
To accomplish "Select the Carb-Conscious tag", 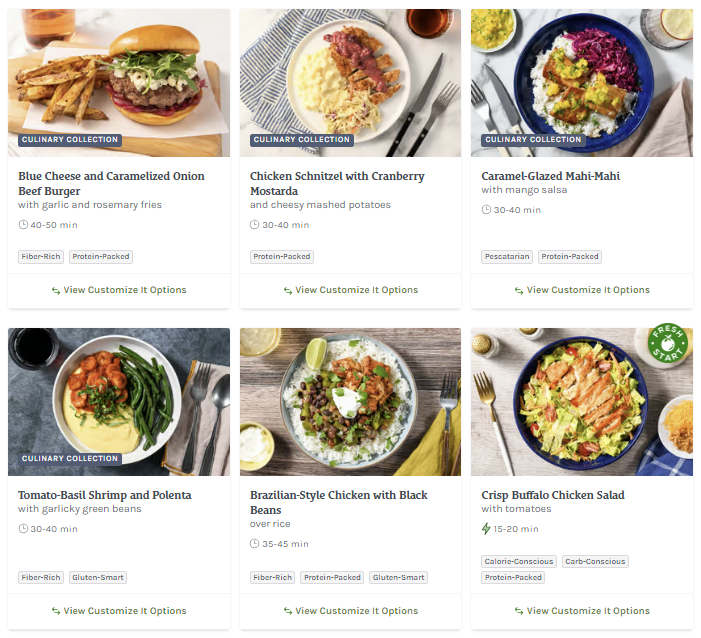I will pos(594,562).
